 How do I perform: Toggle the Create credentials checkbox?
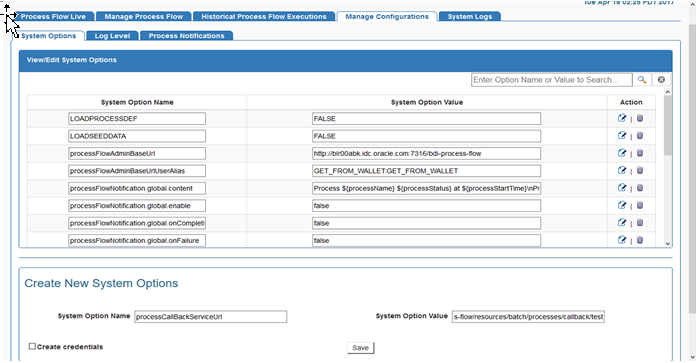click(32, 346)
